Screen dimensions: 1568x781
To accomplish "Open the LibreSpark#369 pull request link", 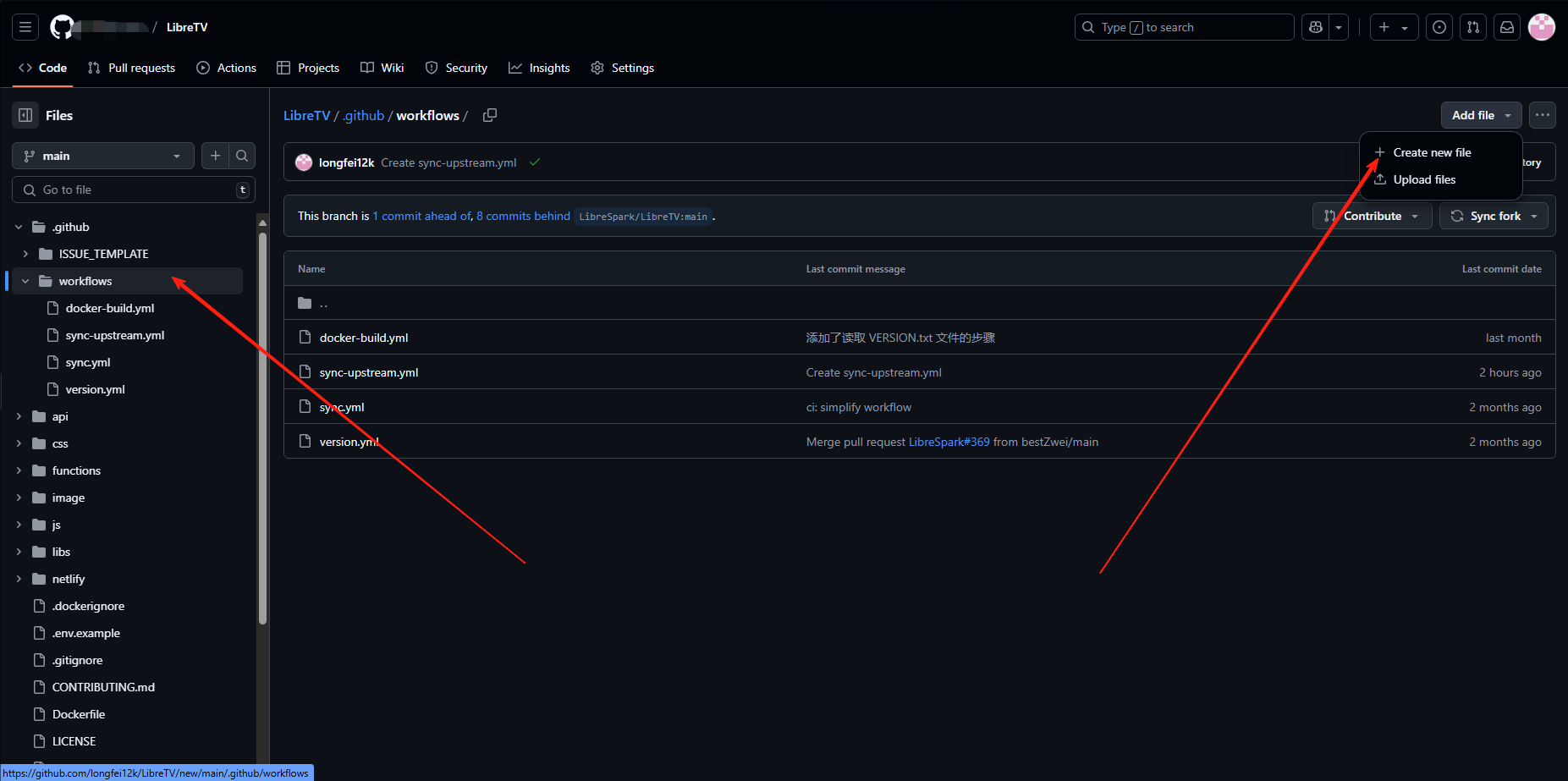I will pyautogui.click(x=949, y=442).
